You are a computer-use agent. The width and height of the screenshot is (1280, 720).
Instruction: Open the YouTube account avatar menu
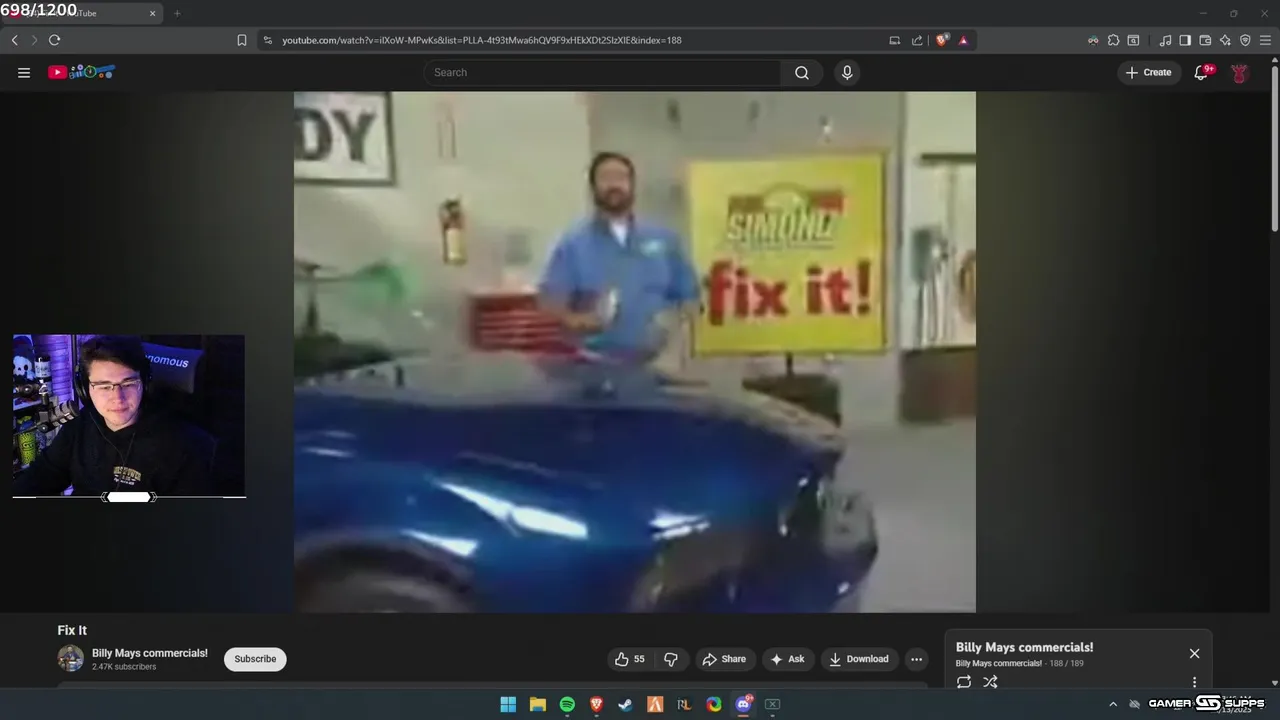(x=1239, y=72)
